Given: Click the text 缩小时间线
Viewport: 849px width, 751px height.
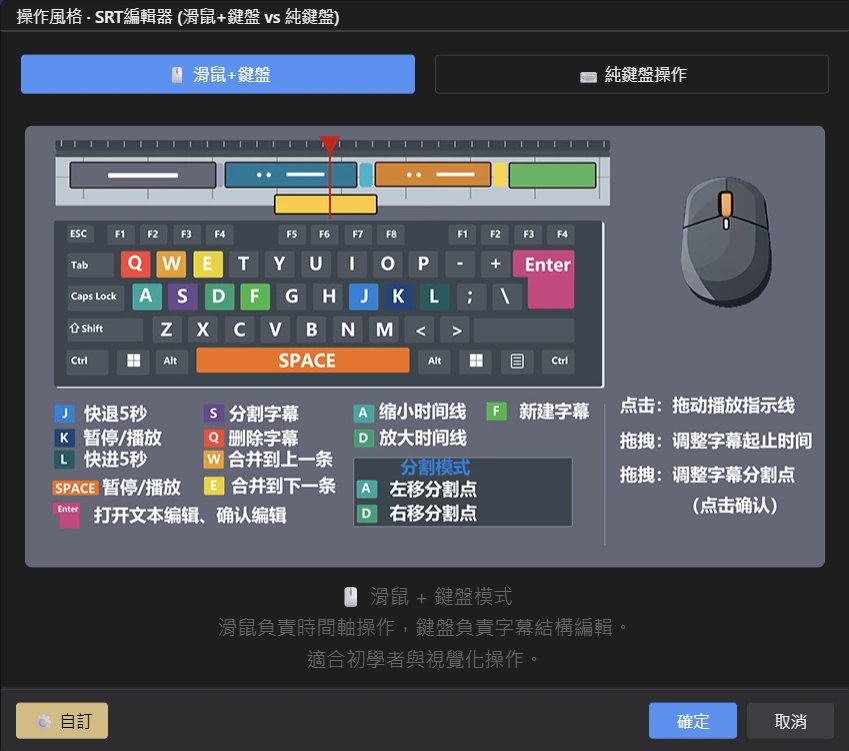Looking at the screenshot, I should click(422, 412).
